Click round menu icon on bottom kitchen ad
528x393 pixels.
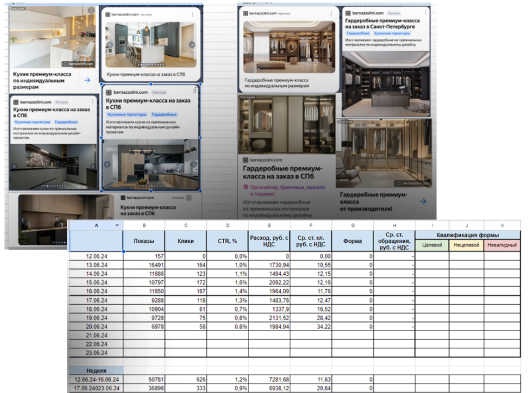pyautogui.click(x=189, y=198)
